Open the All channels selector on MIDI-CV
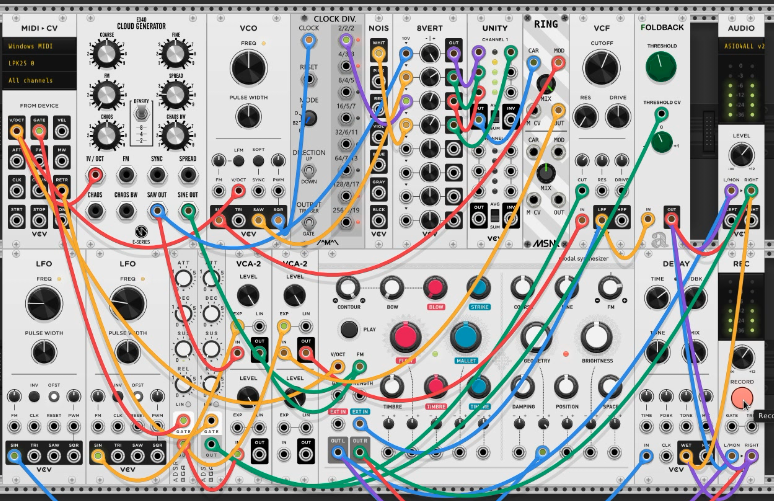 pos(39,80)
